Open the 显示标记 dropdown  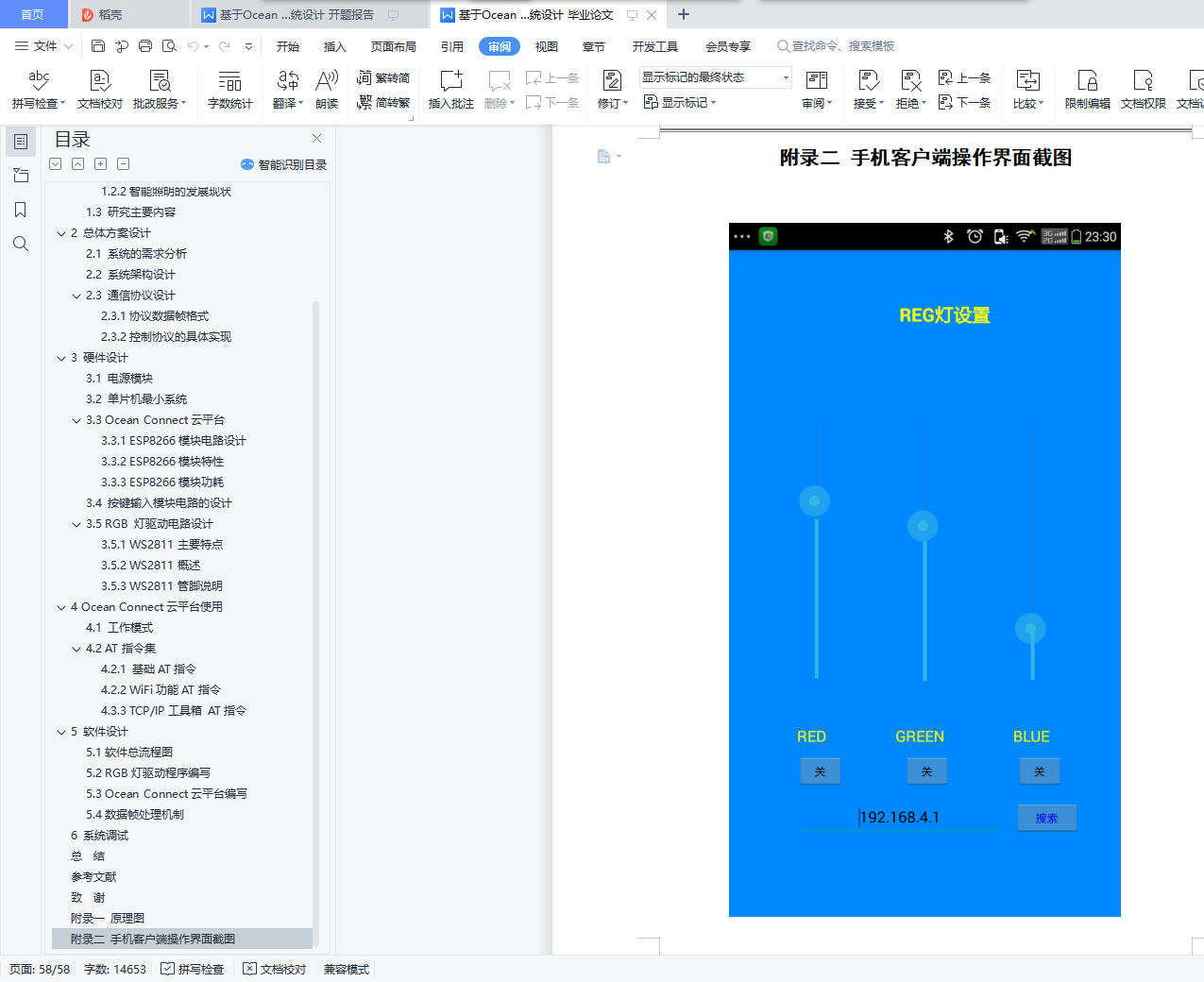680,103
